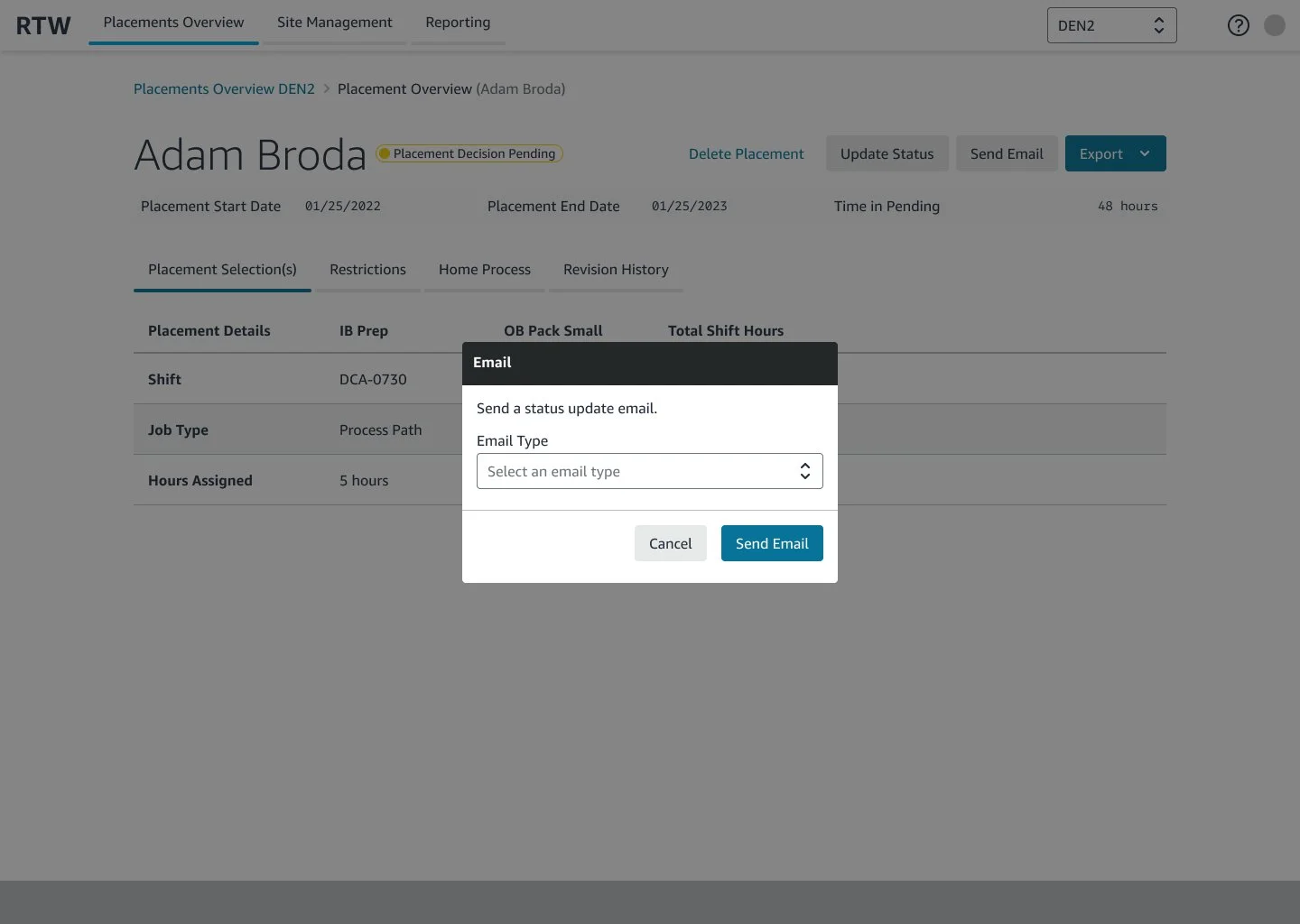Image resolution: width=1300 pixels, height=924 pixels.
Task: Click the user avatar circle
Action: click(1275, 25)
